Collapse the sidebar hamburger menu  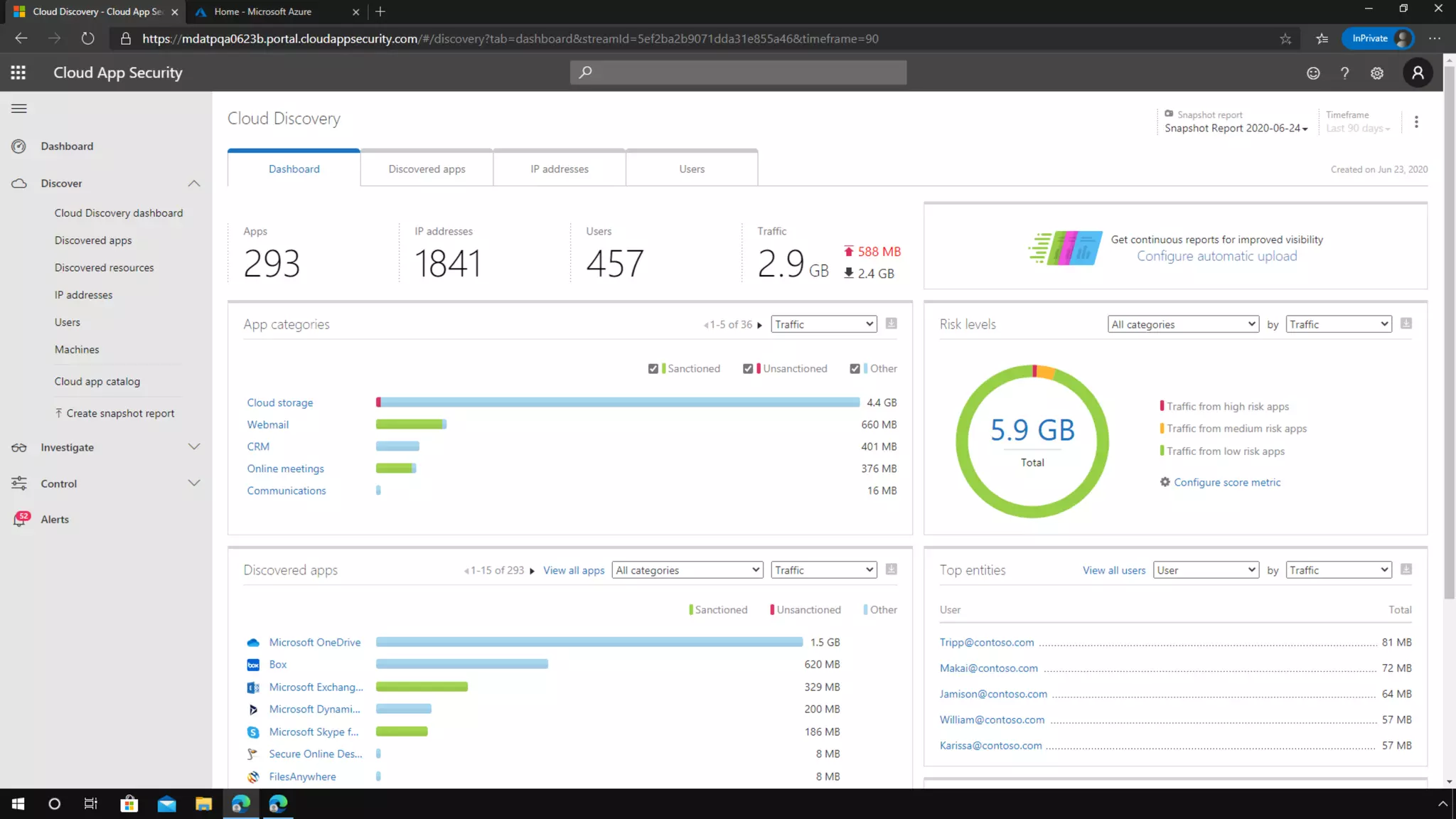click(19, 109)
